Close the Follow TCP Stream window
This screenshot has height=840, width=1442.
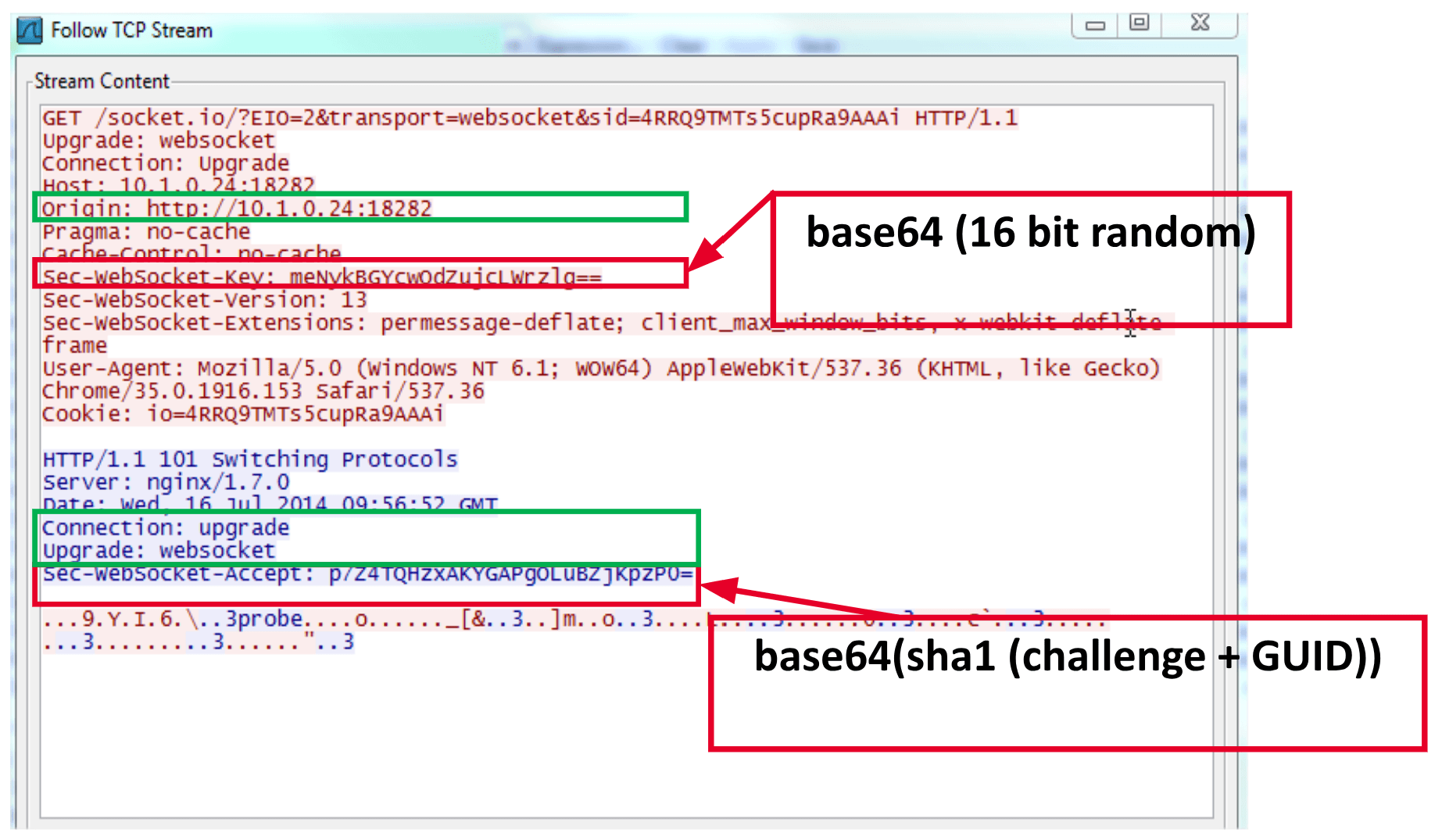pyautogui.click(x=1200, y=23)
